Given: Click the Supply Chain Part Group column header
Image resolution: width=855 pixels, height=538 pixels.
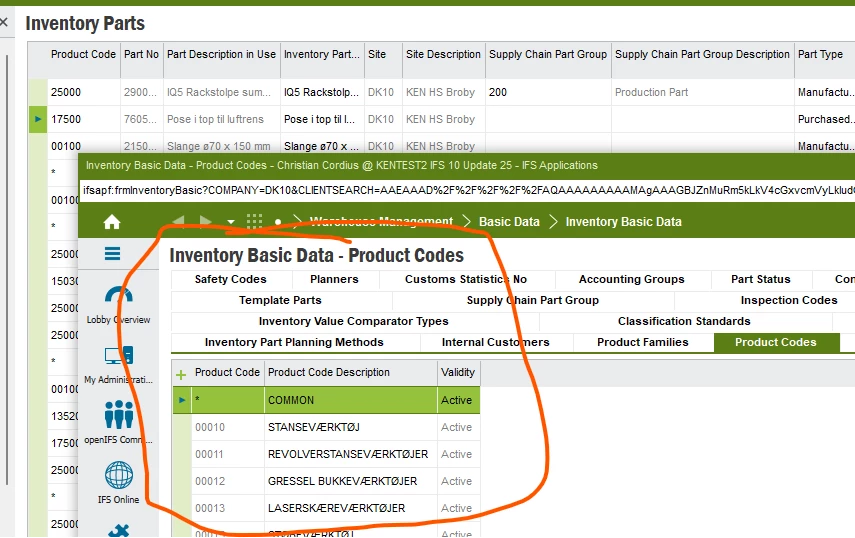Looking at the screenshot, I should click(548, 55).
